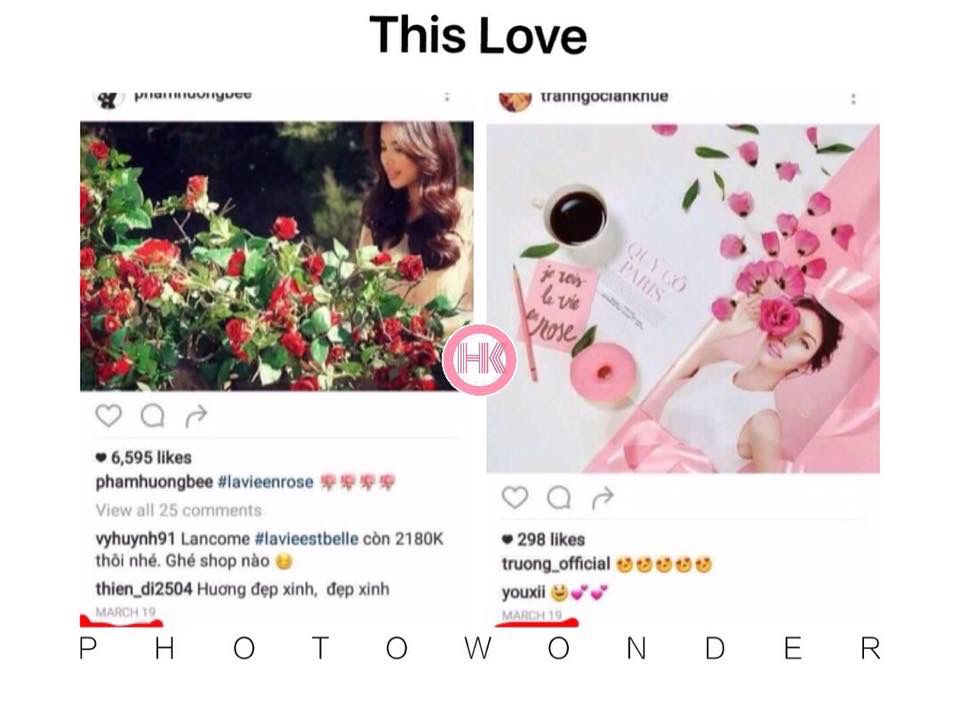Open the pink rose petals coffee photo
The width and height of the screenshot is (960, 720).
[x=683, y=299]
